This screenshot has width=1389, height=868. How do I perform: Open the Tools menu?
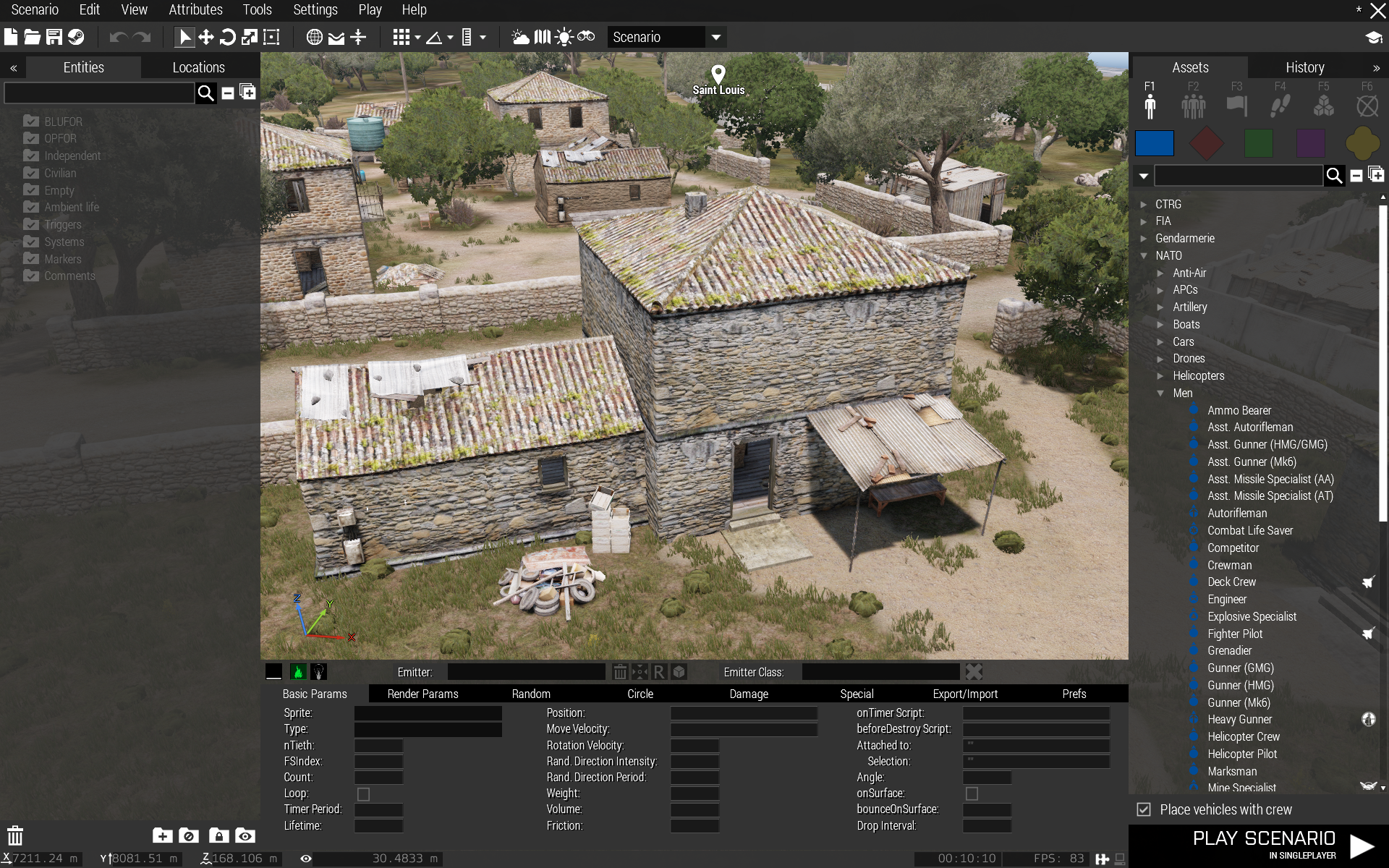[x=257, y=10]
